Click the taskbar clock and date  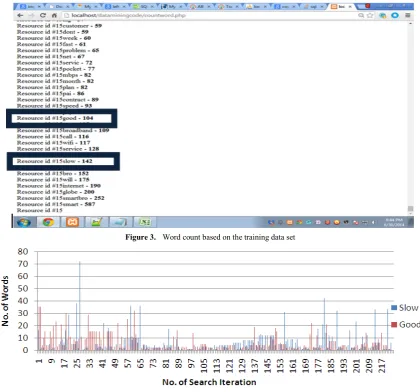pos(394,222)
